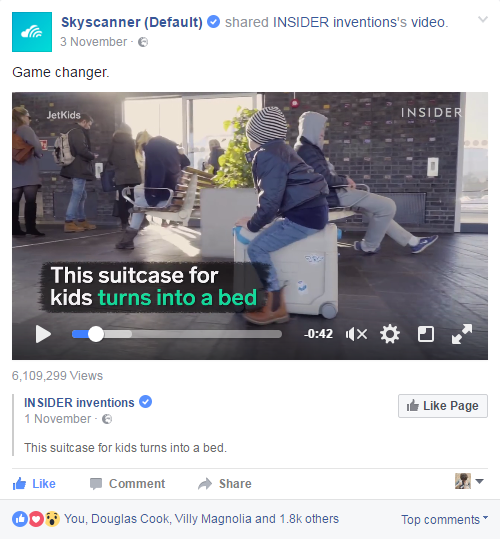Click the heart love reaction icon
The width and height of the screenshot is (500, 539).
click(x=36, y=519)
